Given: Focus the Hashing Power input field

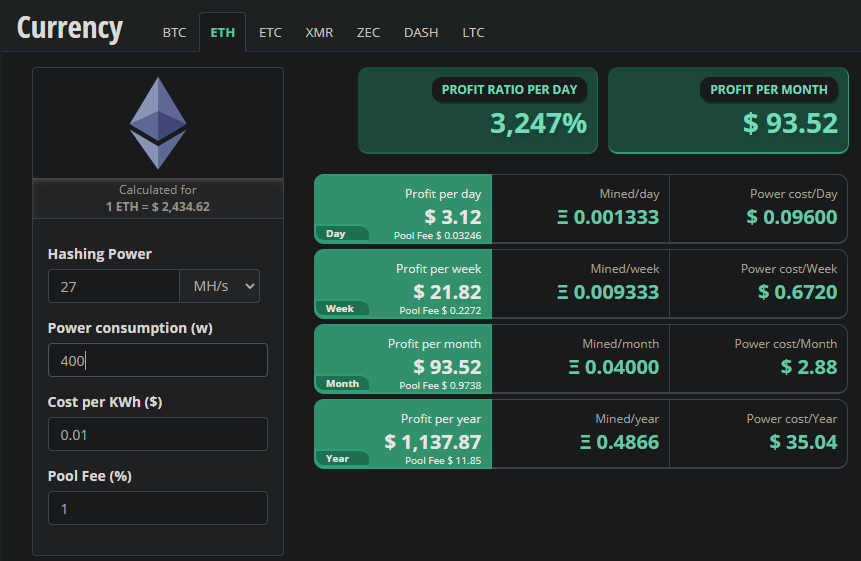Looking at the screenshot, I should 114,286.
